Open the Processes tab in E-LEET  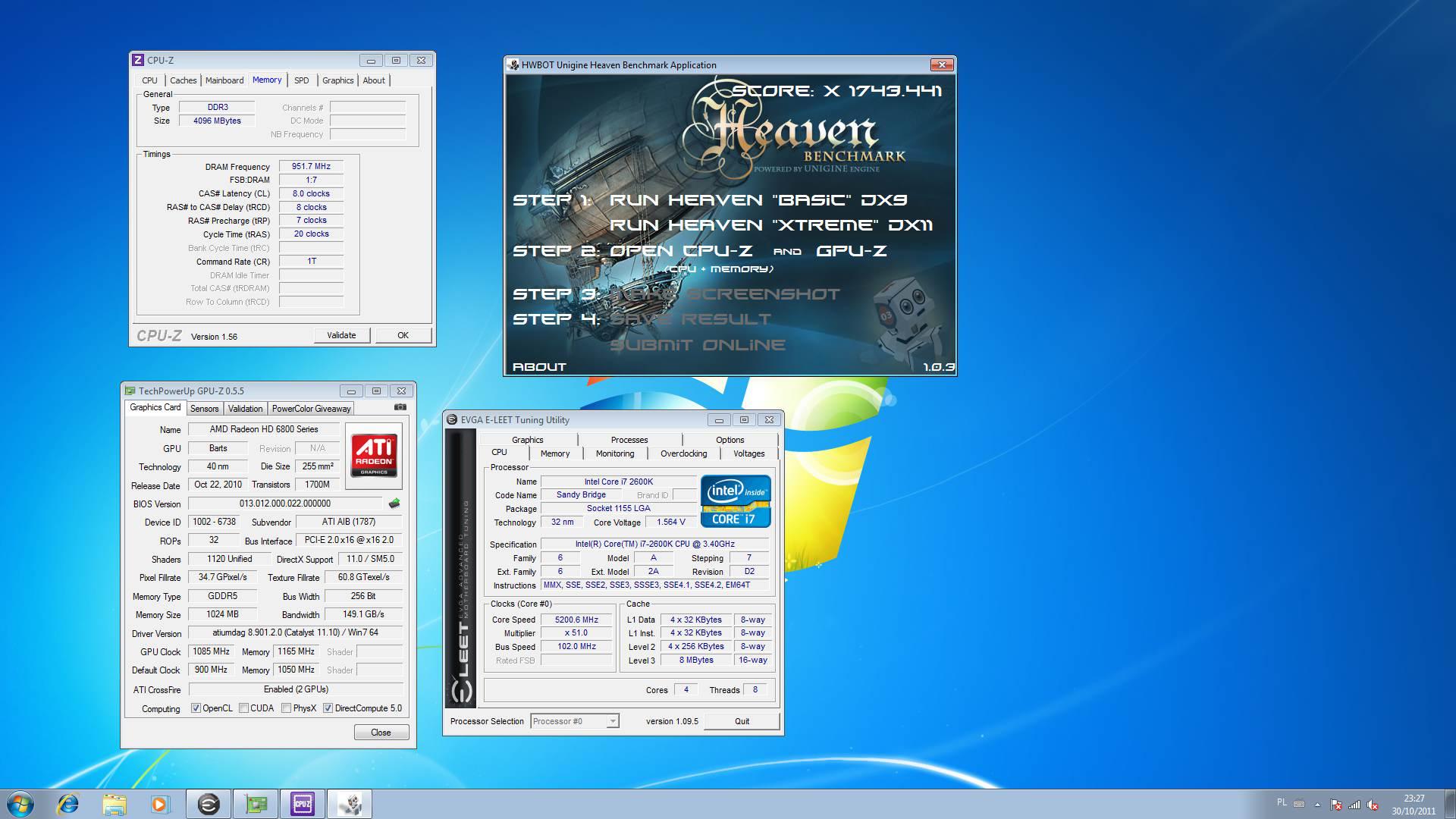point(629,440)
